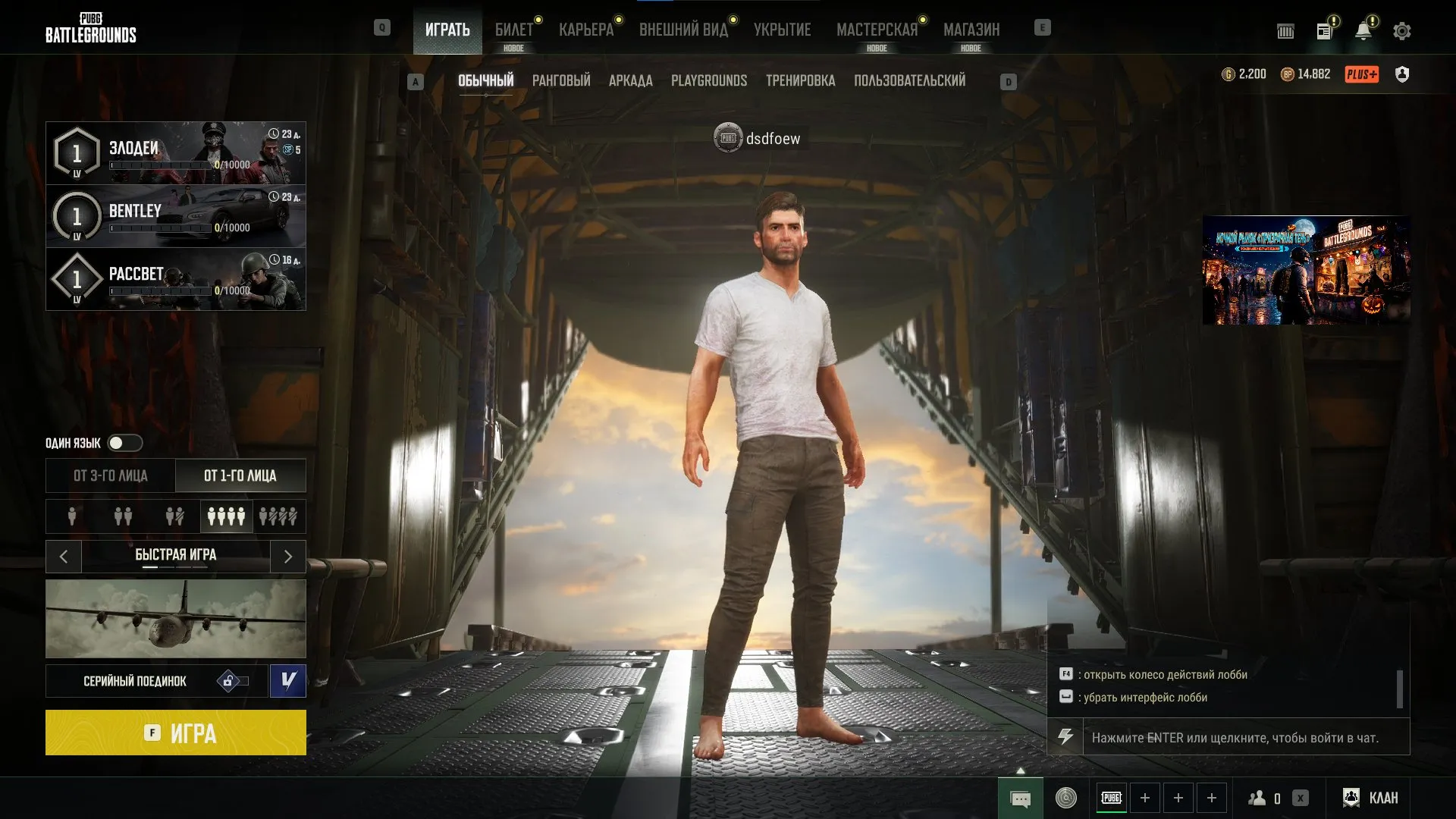Click the radio wheel icon in bottom bar
Viewport: 1456px width, 819px height.
point(1065,798)
